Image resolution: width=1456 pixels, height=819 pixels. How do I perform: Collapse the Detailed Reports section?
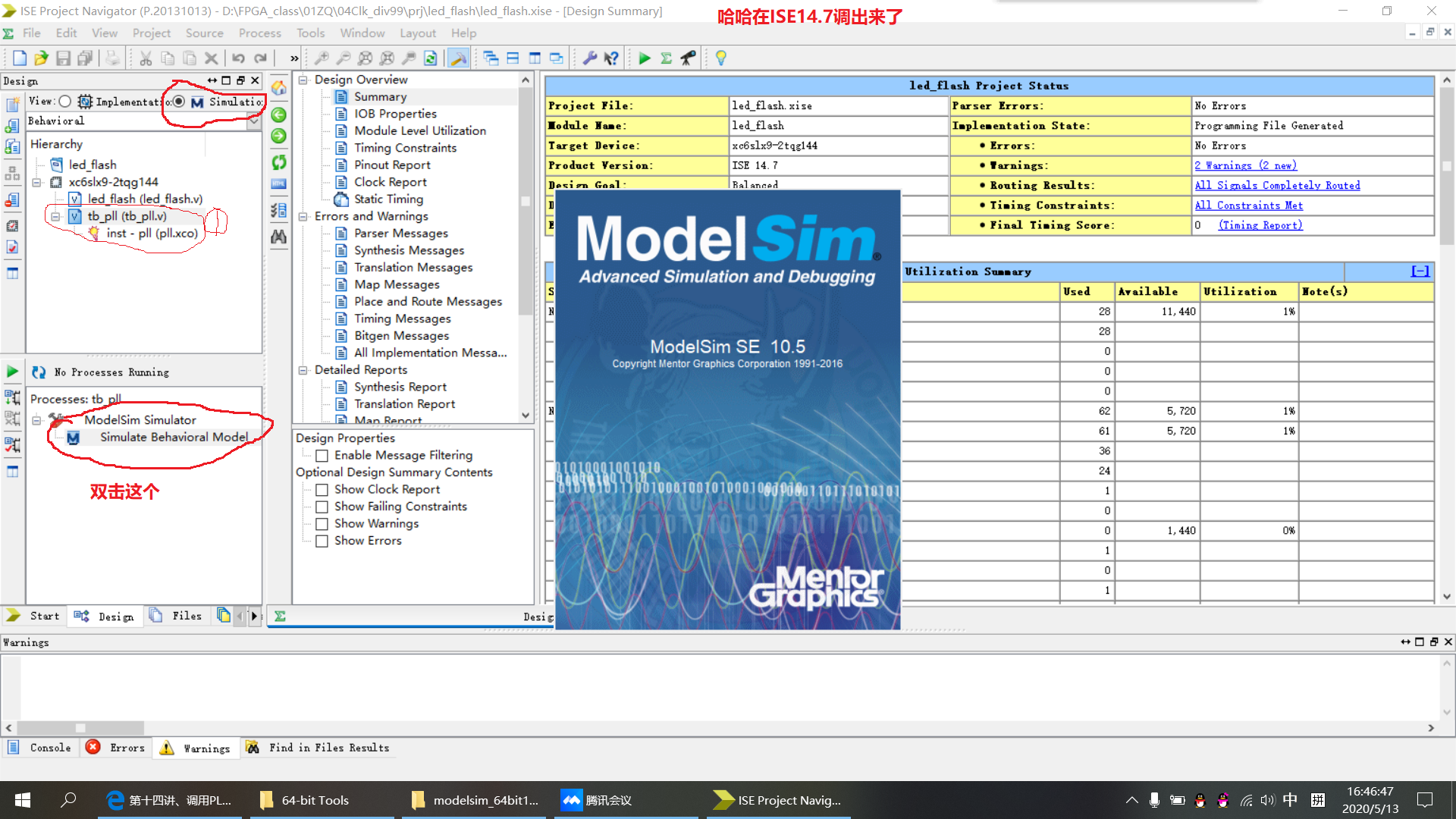tap(303, 371)
